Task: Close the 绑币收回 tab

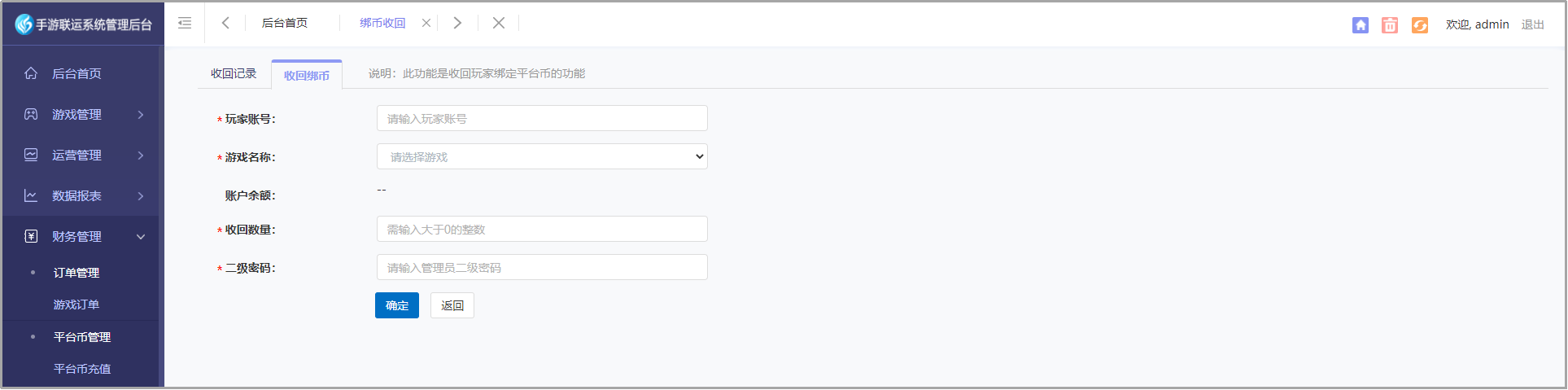Action: click(x=426, y=23)
